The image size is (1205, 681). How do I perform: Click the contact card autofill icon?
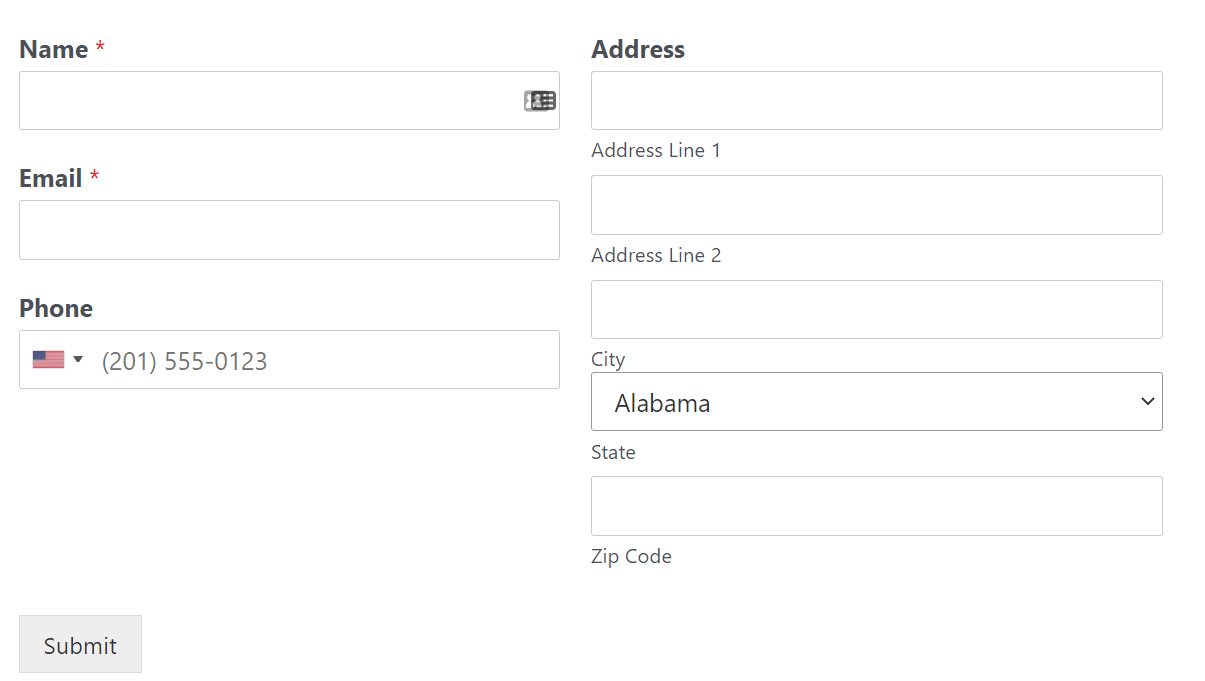click(x=540, y=100)
